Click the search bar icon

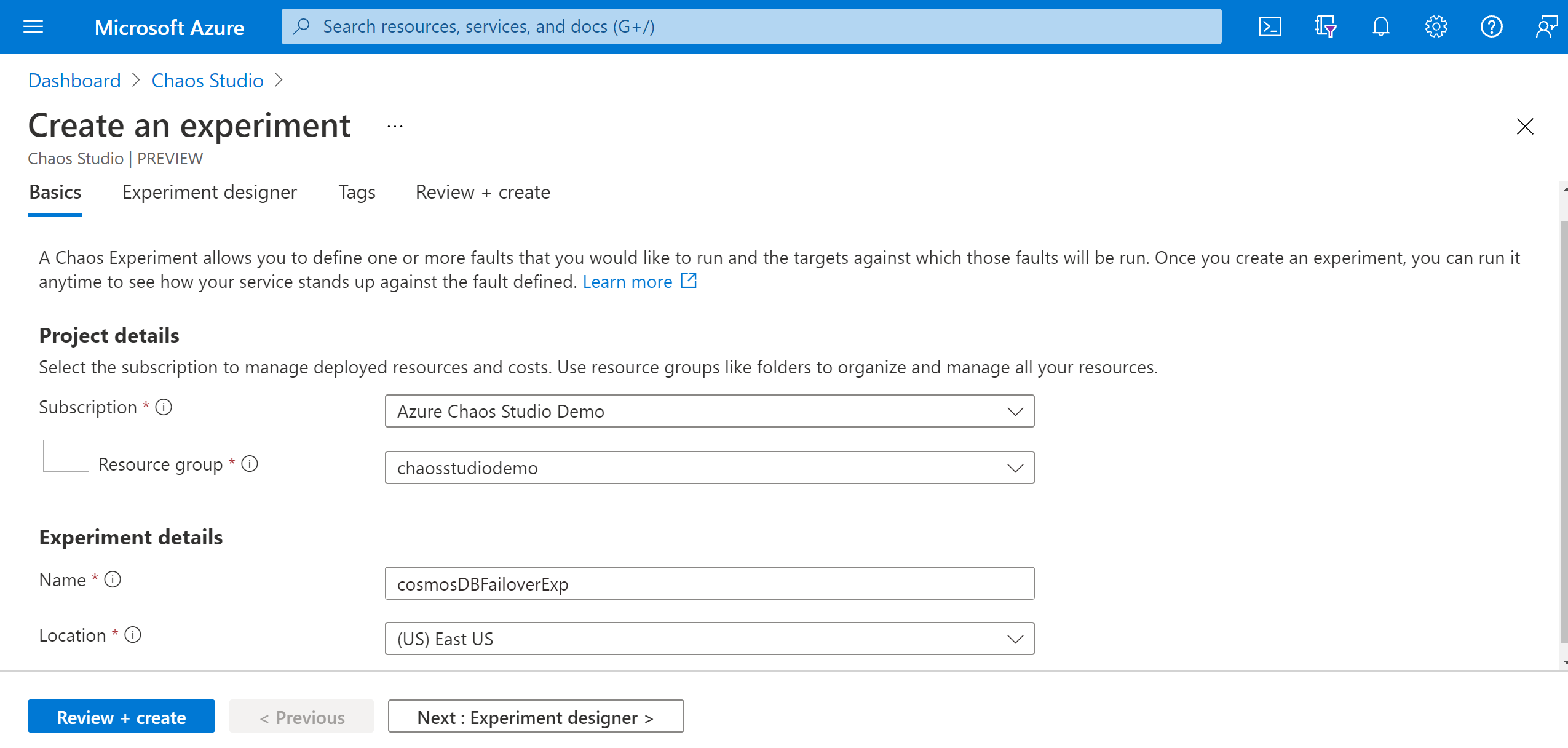301,25
